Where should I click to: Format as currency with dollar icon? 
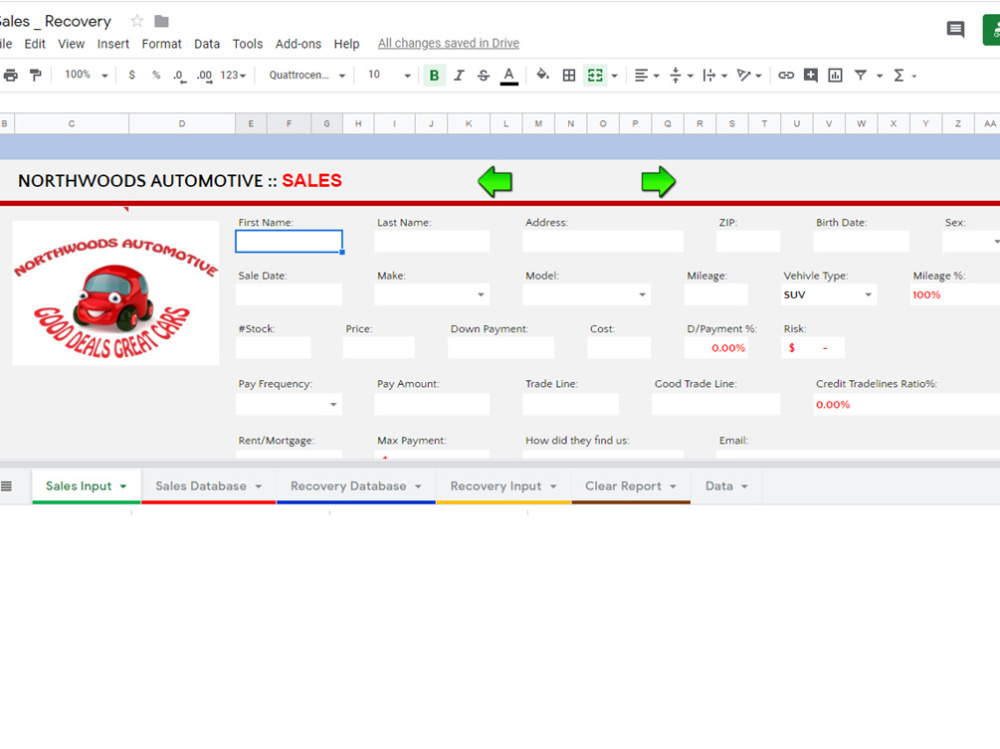pos(131,75)
